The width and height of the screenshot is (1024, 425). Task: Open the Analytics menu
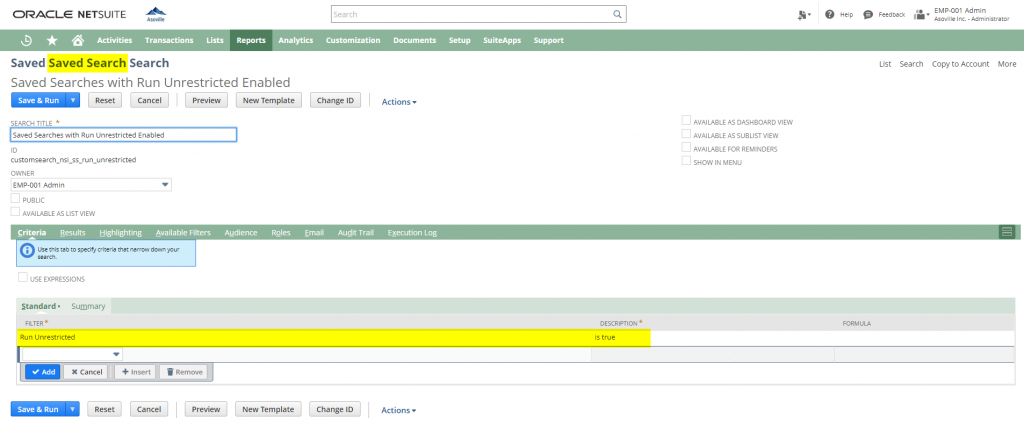tap(296, 40)
